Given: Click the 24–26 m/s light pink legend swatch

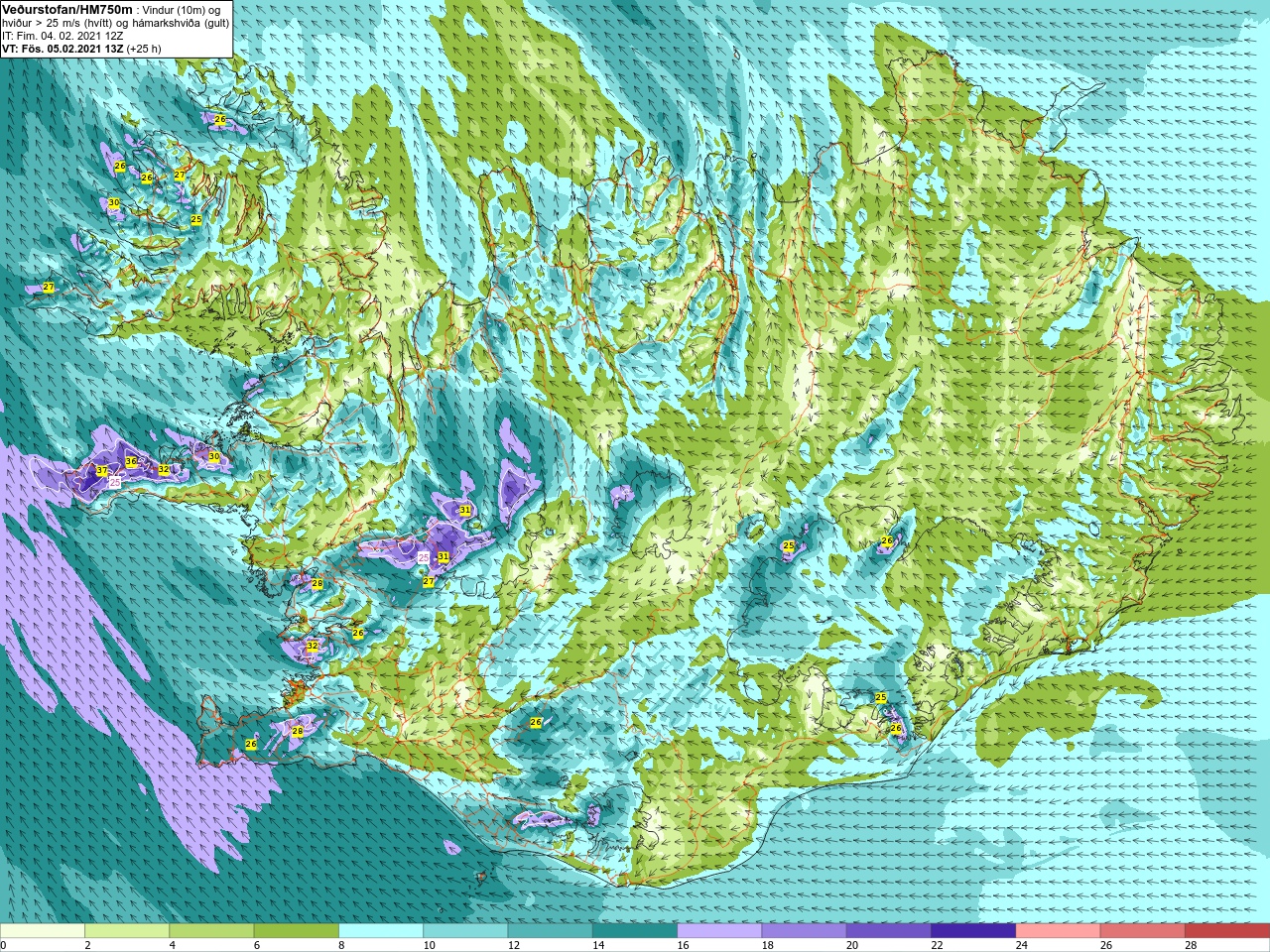Looking at the screenshot, I should [1058, 930].
